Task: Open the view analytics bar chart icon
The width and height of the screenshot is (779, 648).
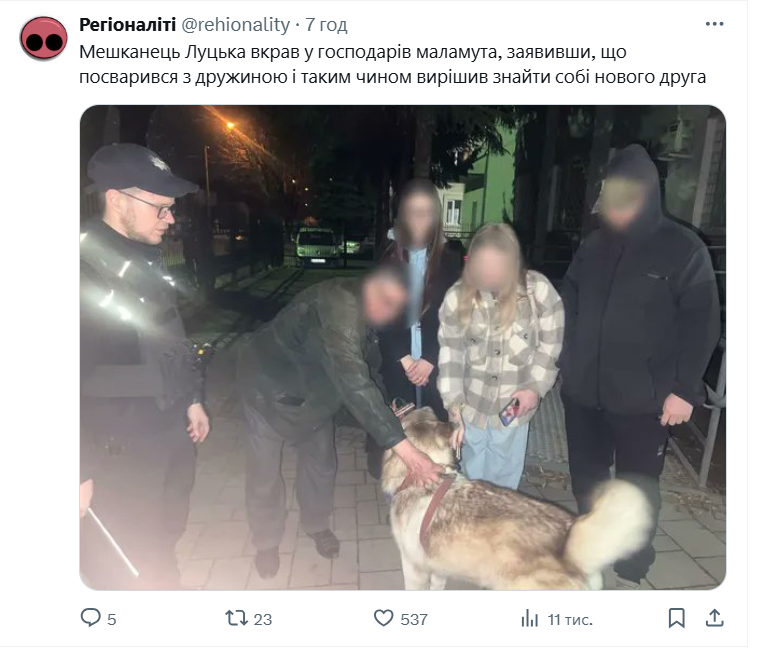Action: coord(530,619)
